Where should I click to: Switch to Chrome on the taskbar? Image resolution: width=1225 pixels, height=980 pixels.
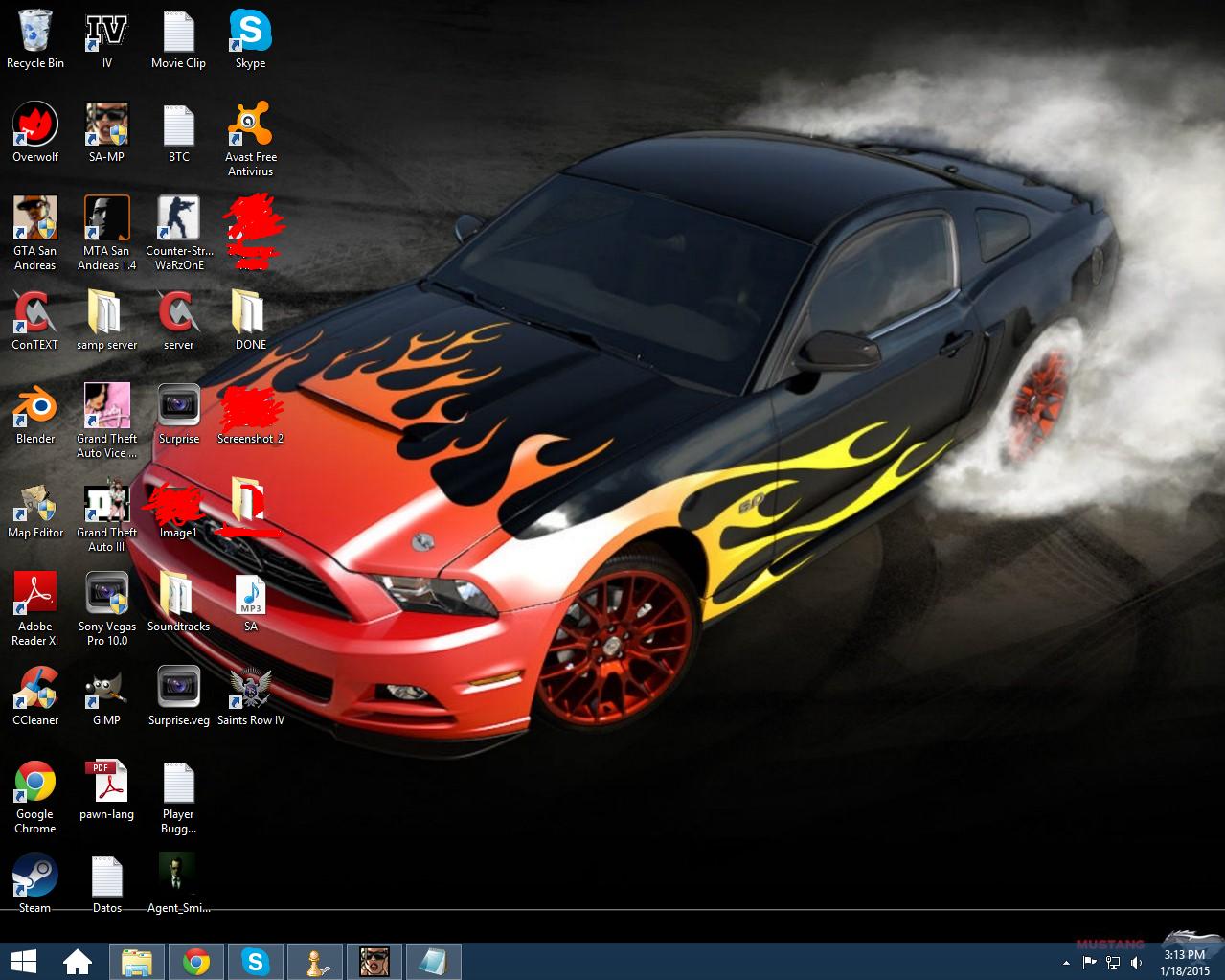click(x=196, y=962)
